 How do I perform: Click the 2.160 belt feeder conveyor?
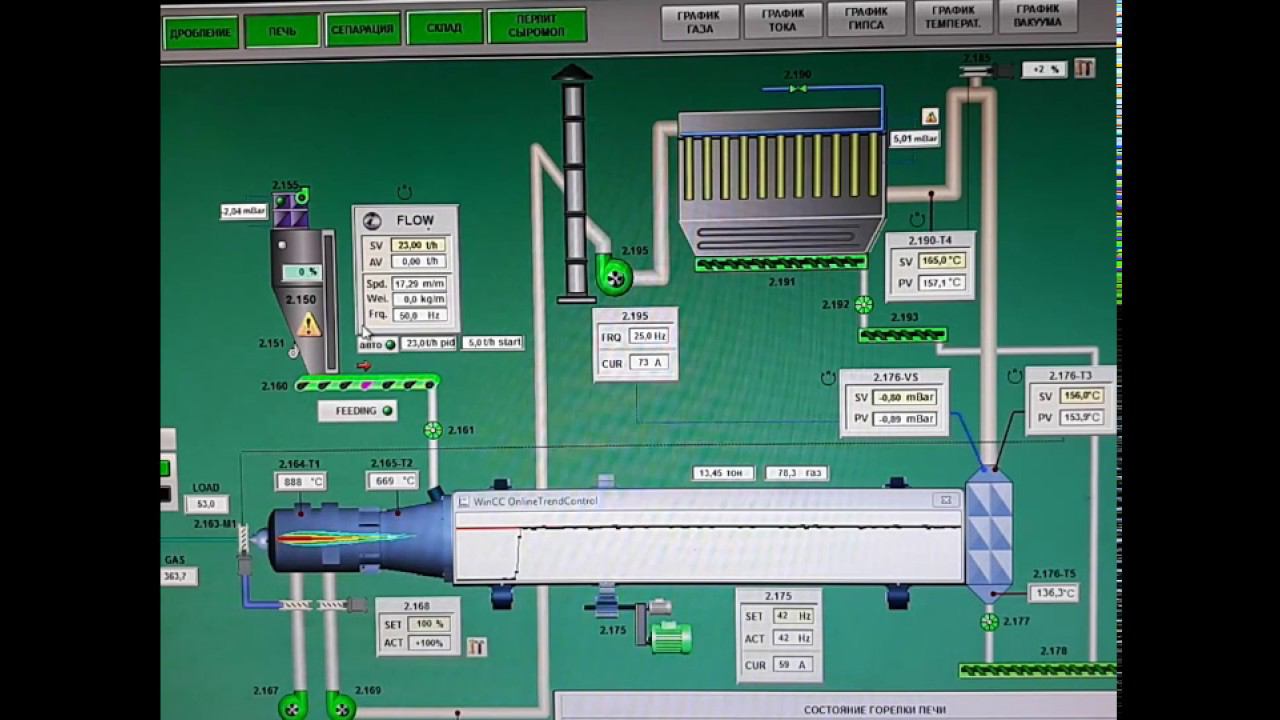367,384
